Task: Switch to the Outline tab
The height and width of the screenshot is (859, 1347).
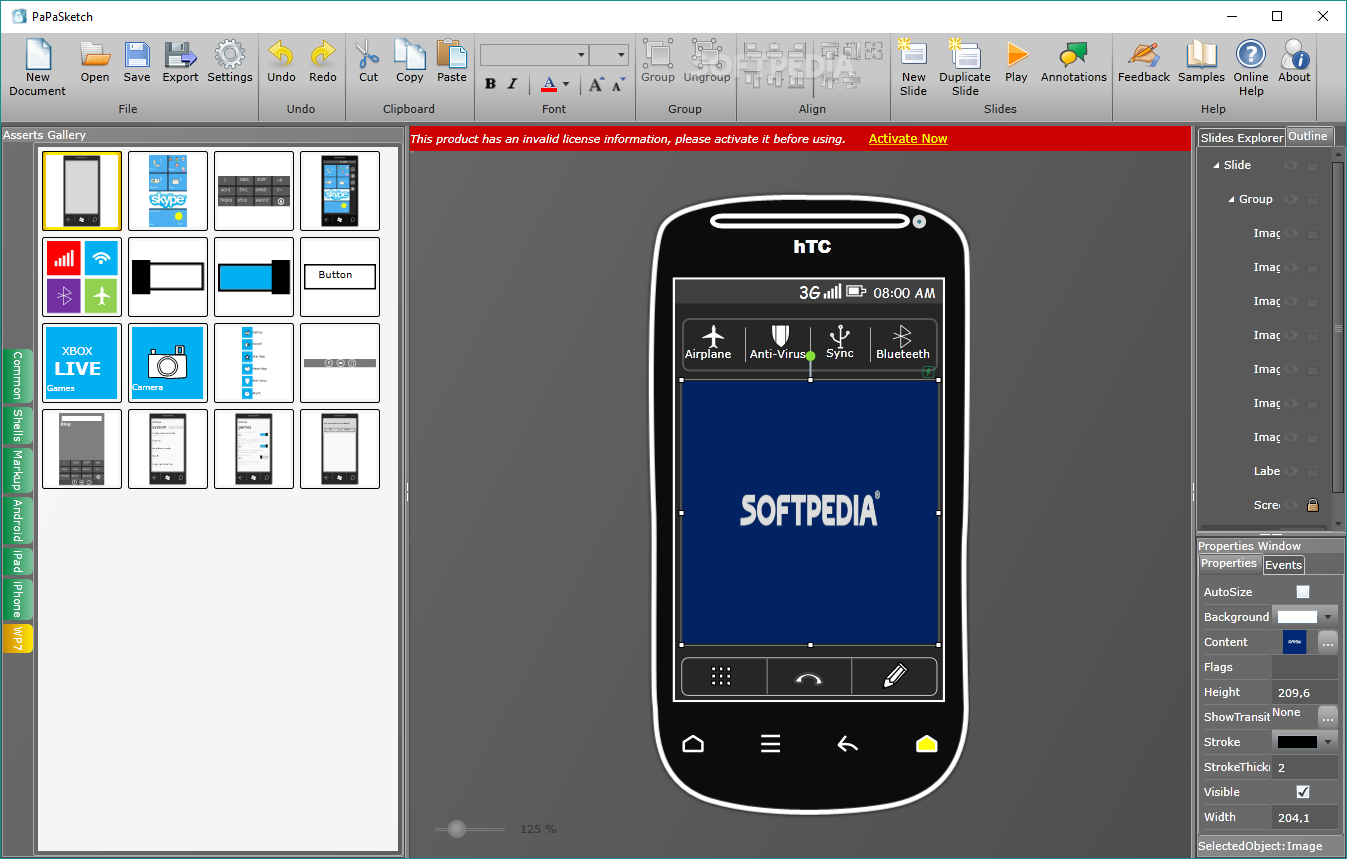Action: pyautogui.click(x=1308, y=136)
